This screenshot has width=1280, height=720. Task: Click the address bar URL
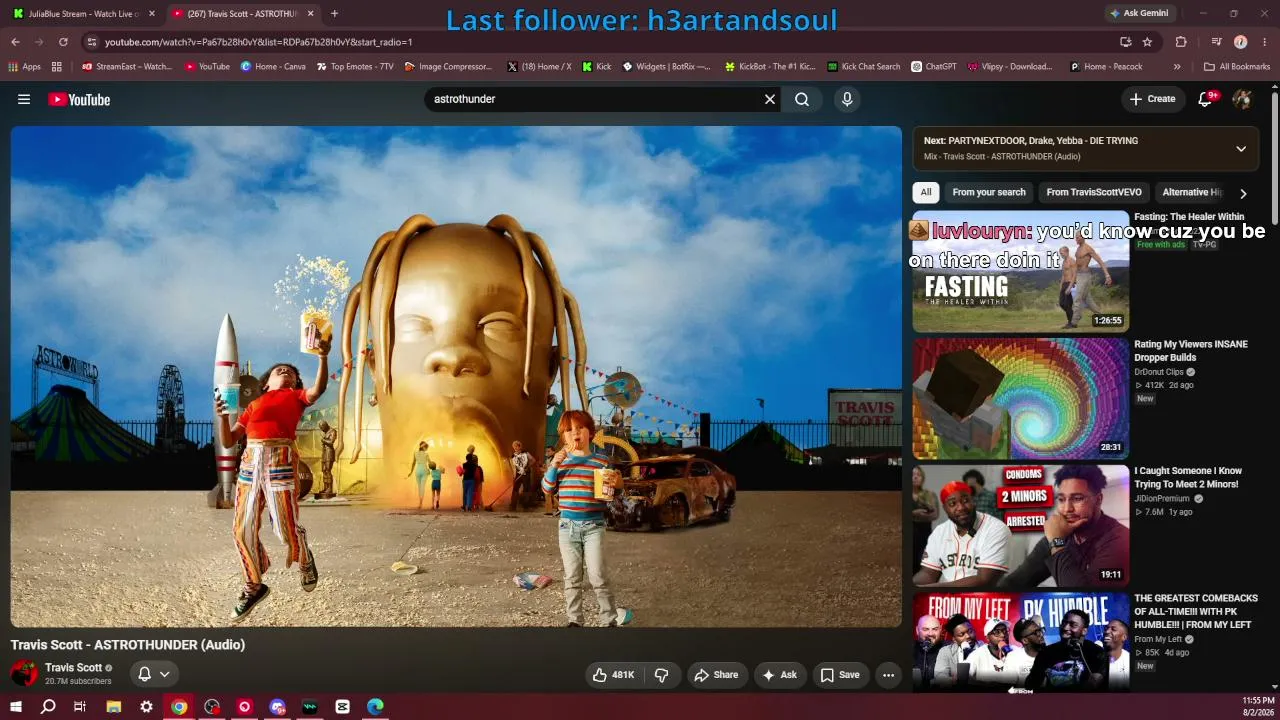pos(258,42)
